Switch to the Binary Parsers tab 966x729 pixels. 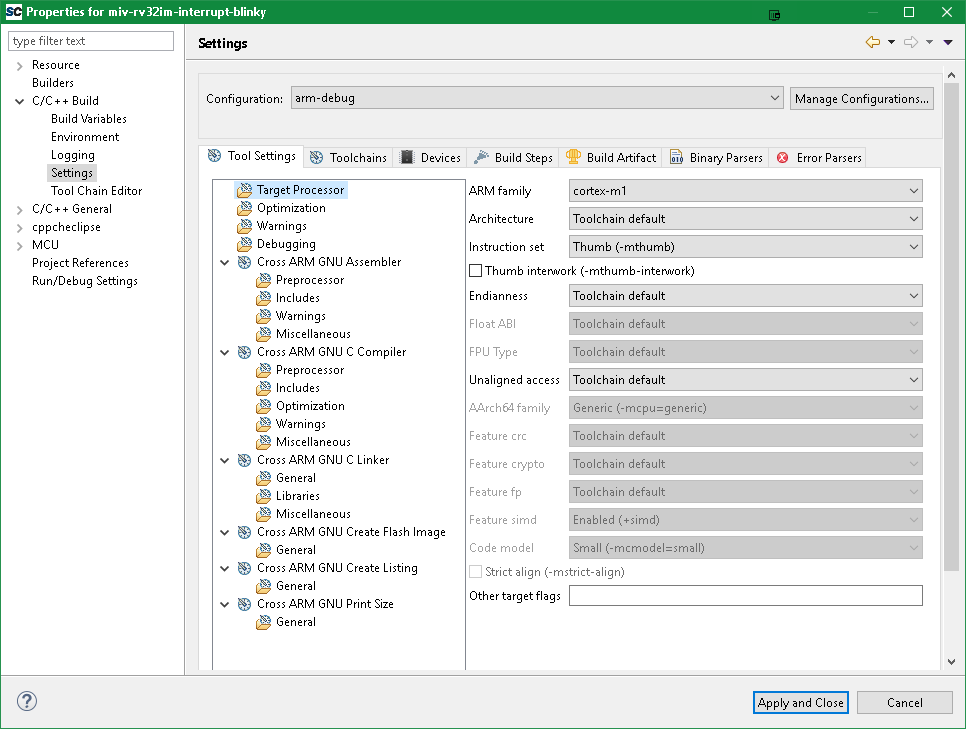click(716, 157)
